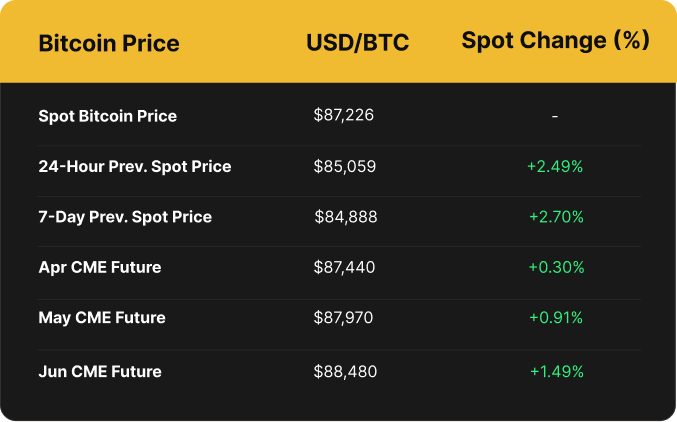Click the +0.30% change value
The height and width of the screenshot is (422, 677).
[x=556, y=267]
